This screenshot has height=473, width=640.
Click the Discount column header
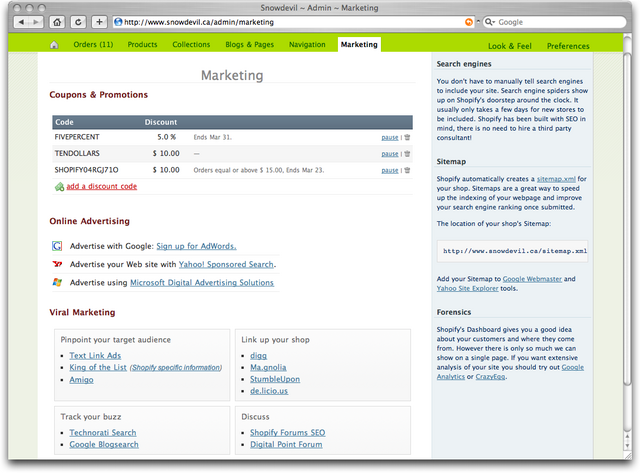161,122
